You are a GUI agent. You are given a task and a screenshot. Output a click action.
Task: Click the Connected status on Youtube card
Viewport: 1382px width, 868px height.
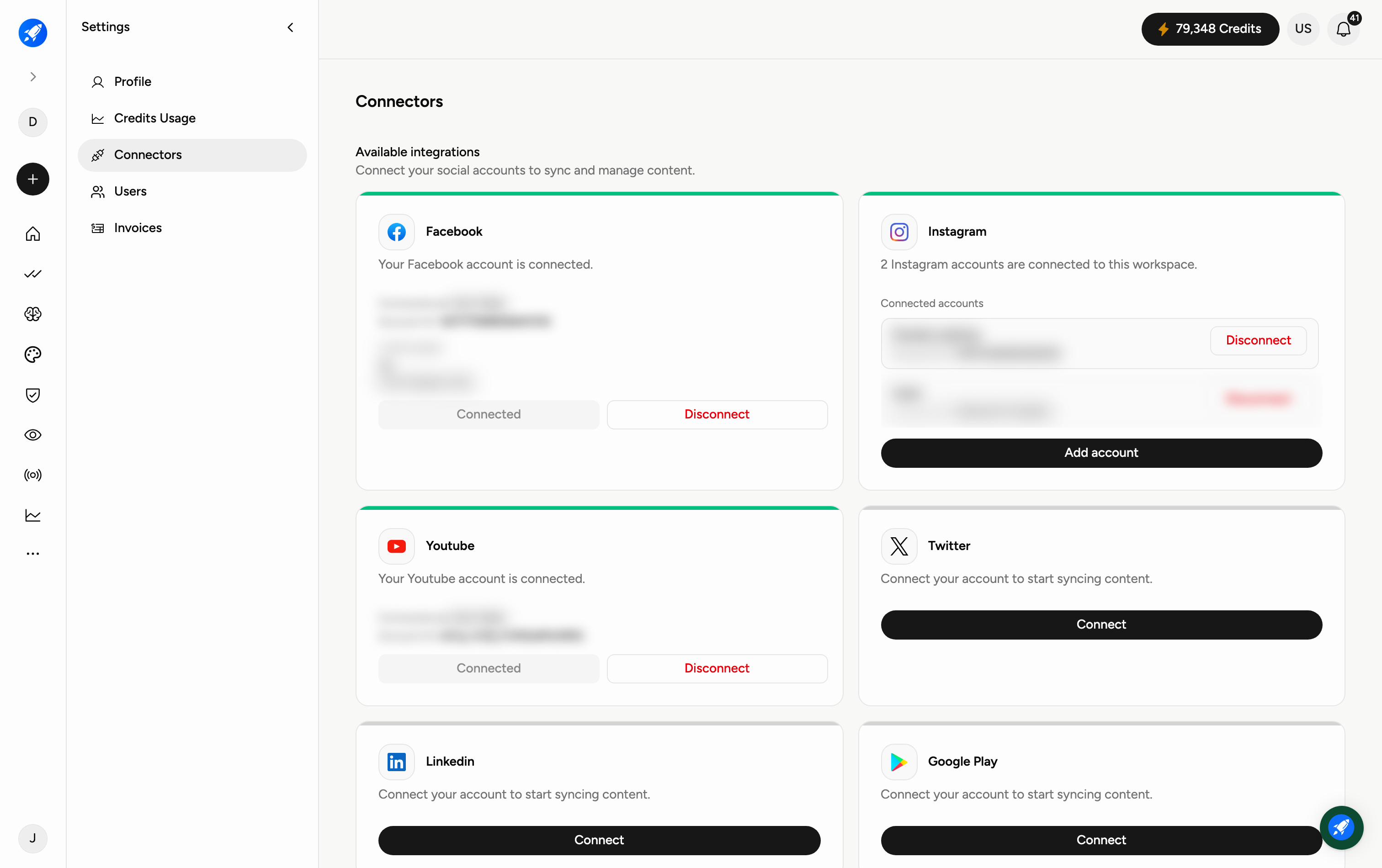(x=489, y=668)
